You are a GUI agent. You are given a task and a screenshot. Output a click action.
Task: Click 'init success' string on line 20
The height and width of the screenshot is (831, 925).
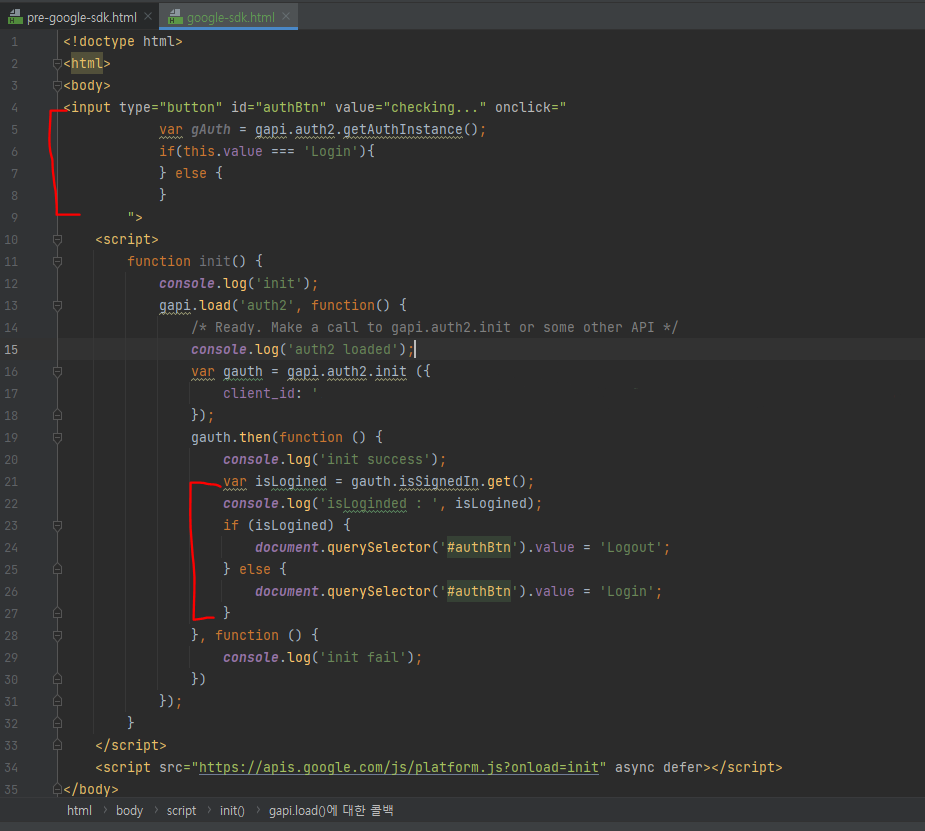375,459
